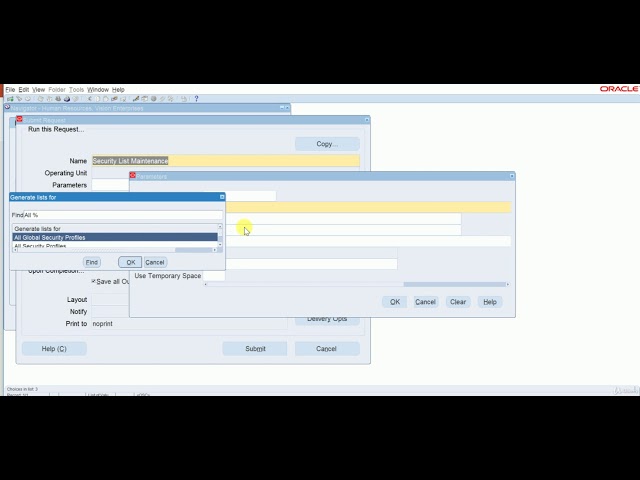Screen dimensions: 640x480
Task: Open the Folder menu
Action: tap(57, 89)
